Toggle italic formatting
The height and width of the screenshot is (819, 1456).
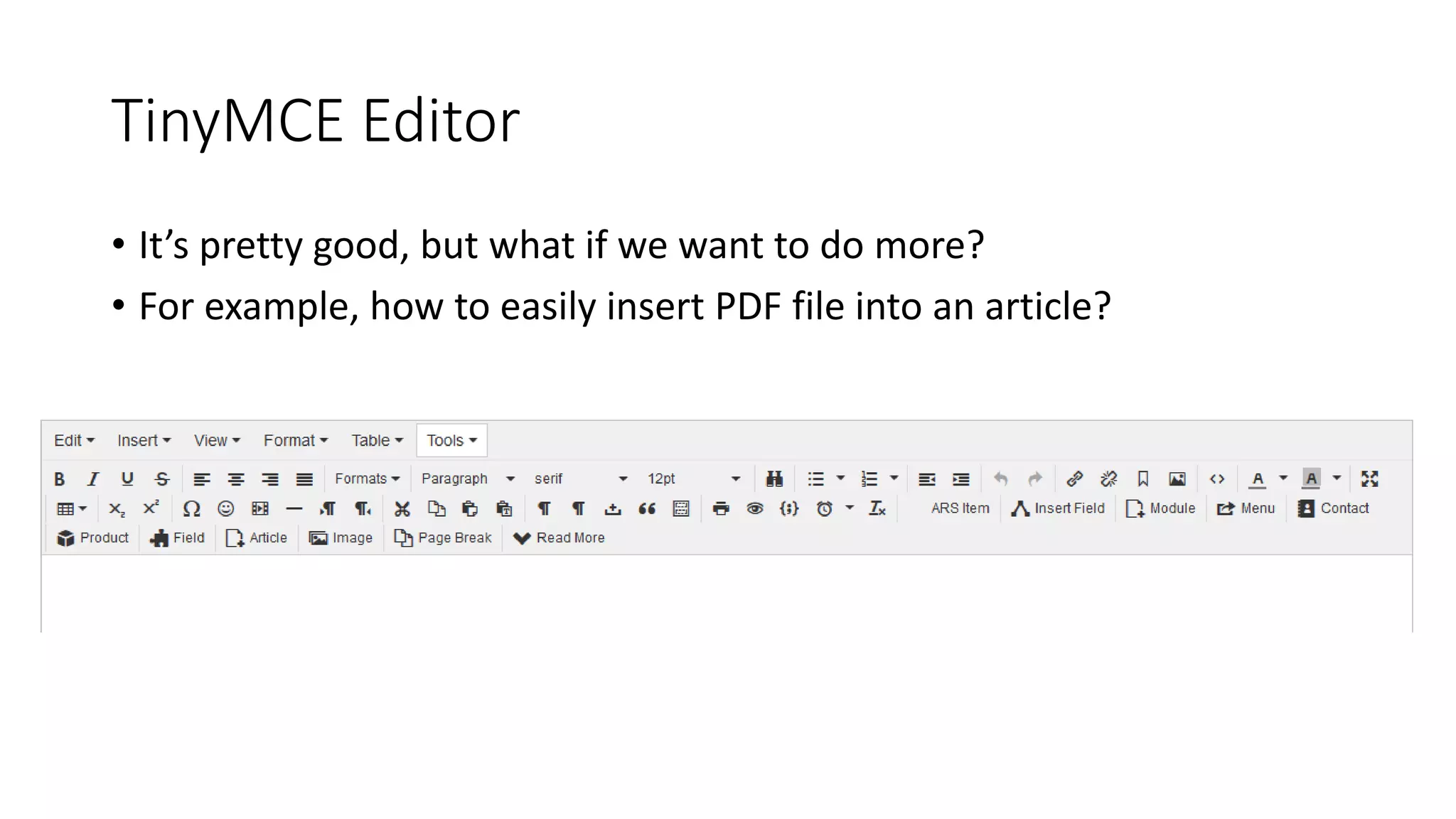tap(93, 479)
